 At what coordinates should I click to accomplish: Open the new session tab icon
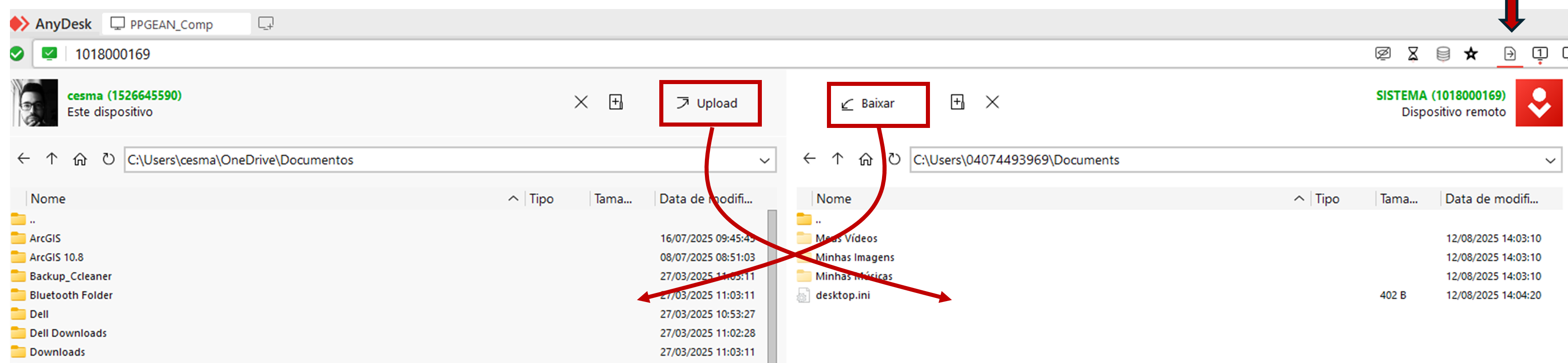[x=265, y=24]
